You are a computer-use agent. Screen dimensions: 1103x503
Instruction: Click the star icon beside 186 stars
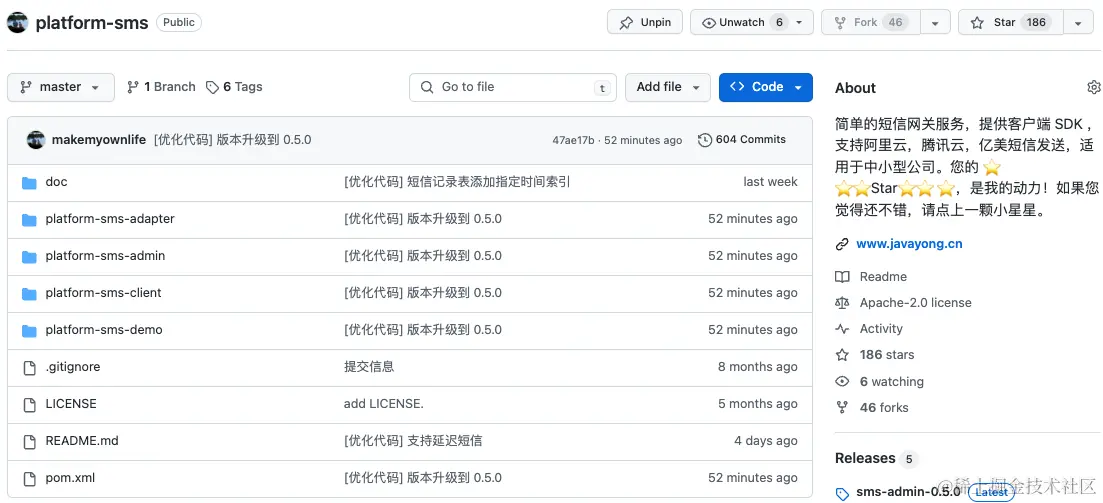[x=842, y=355]
